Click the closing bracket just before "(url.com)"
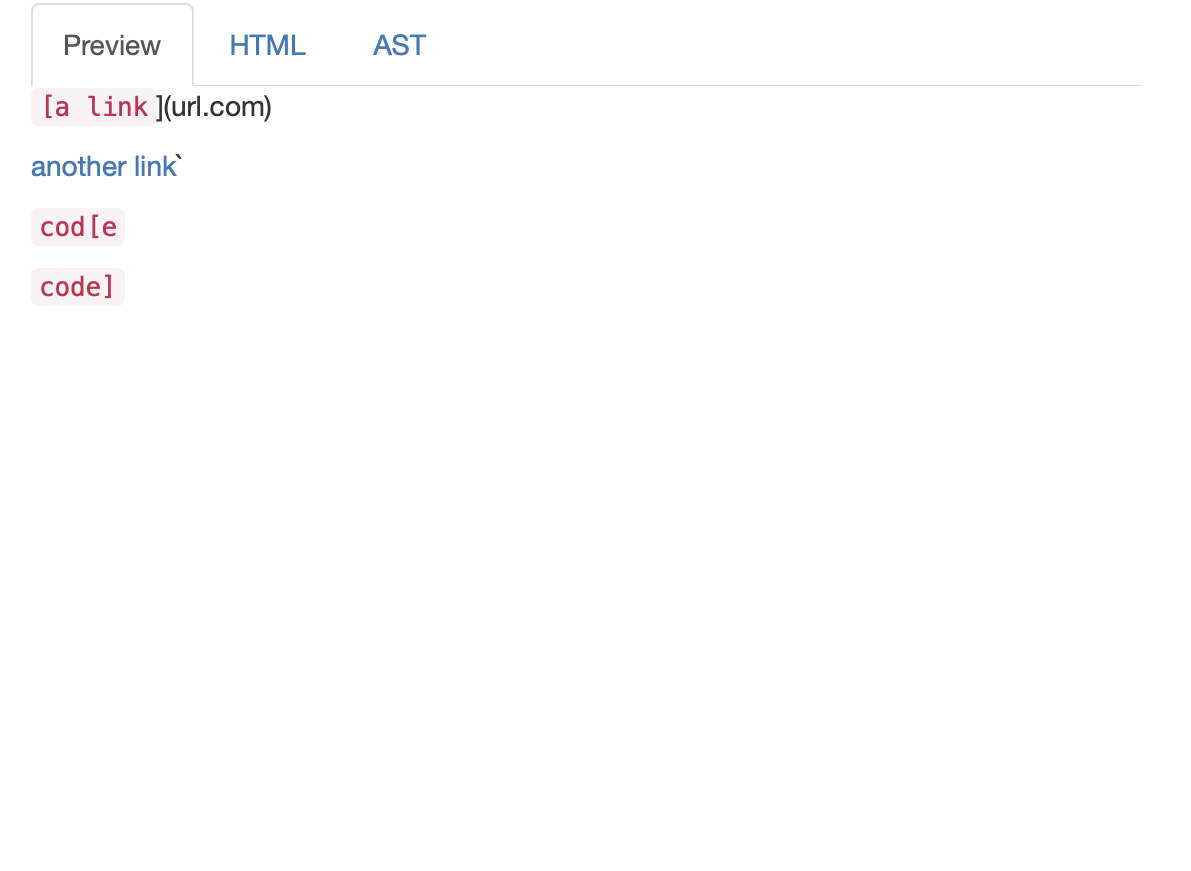The image size is (1191, 871). tap(159, 107)
